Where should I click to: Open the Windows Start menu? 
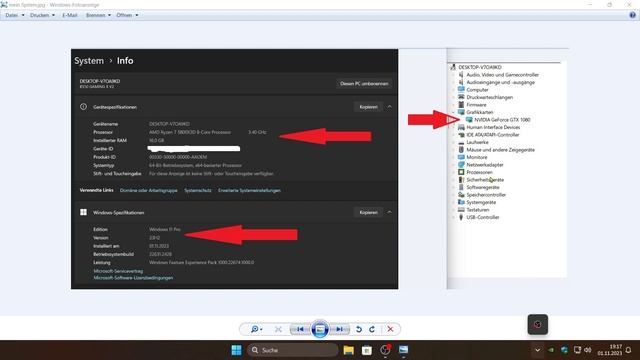pos(236,350)
